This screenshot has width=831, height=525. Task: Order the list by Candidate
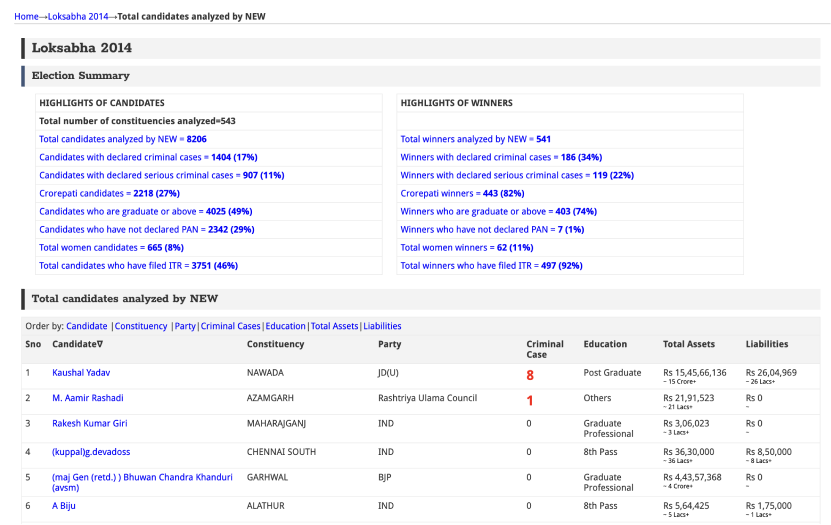(86, 326)
